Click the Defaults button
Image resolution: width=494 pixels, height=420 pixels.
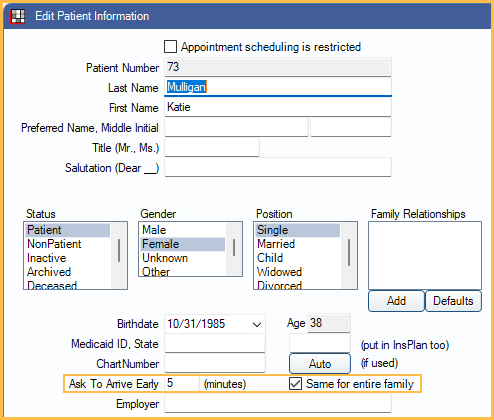(x=453, y=301)
